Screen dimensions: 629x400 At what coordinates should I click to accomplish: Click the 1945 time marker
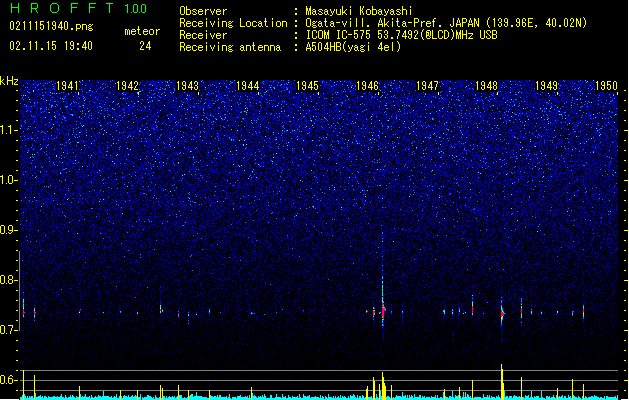[x=307, y=86]
